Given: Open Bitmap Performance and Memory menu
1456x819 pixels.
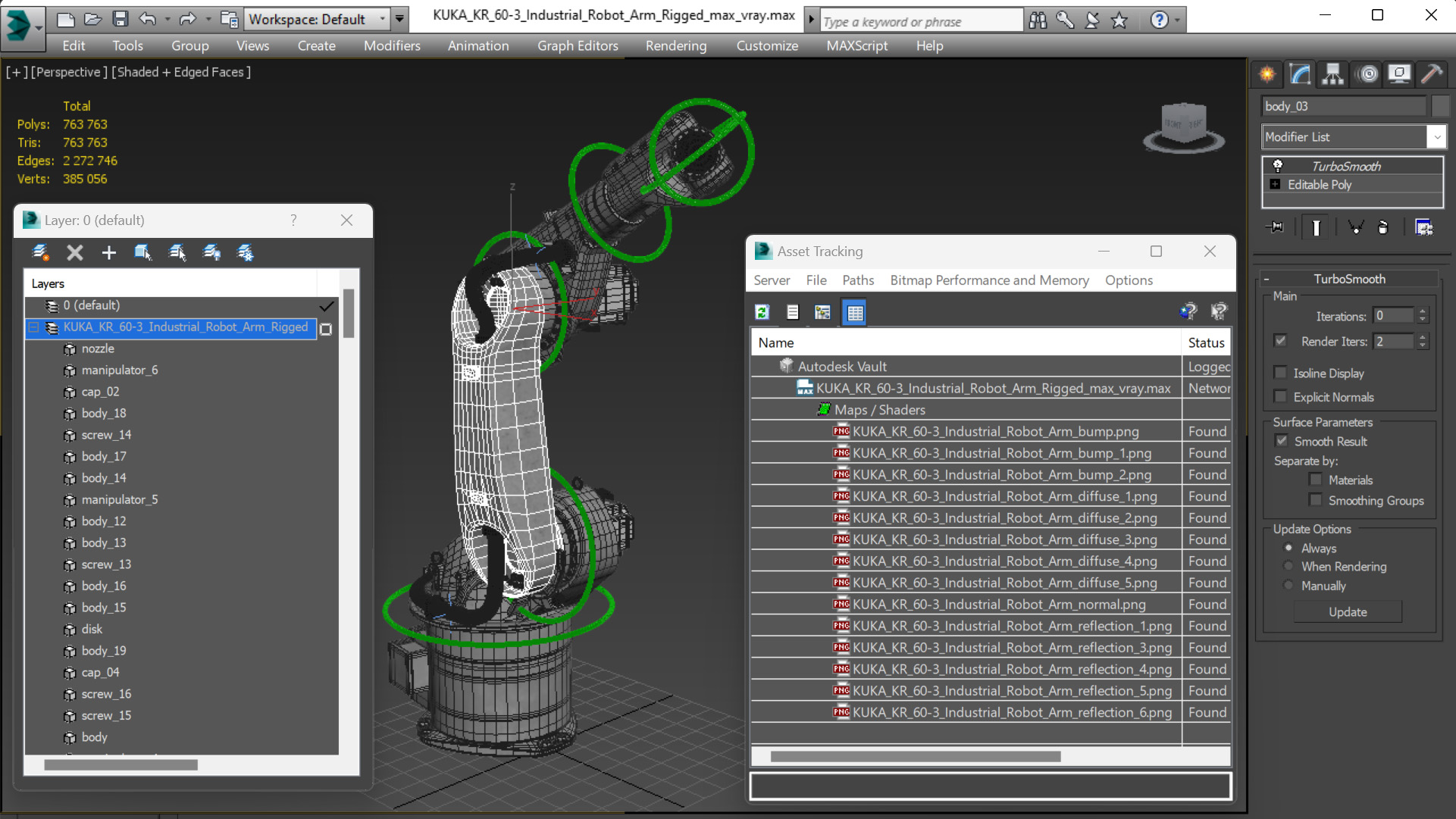Looking at the screenshot, I should click(989, 280).
